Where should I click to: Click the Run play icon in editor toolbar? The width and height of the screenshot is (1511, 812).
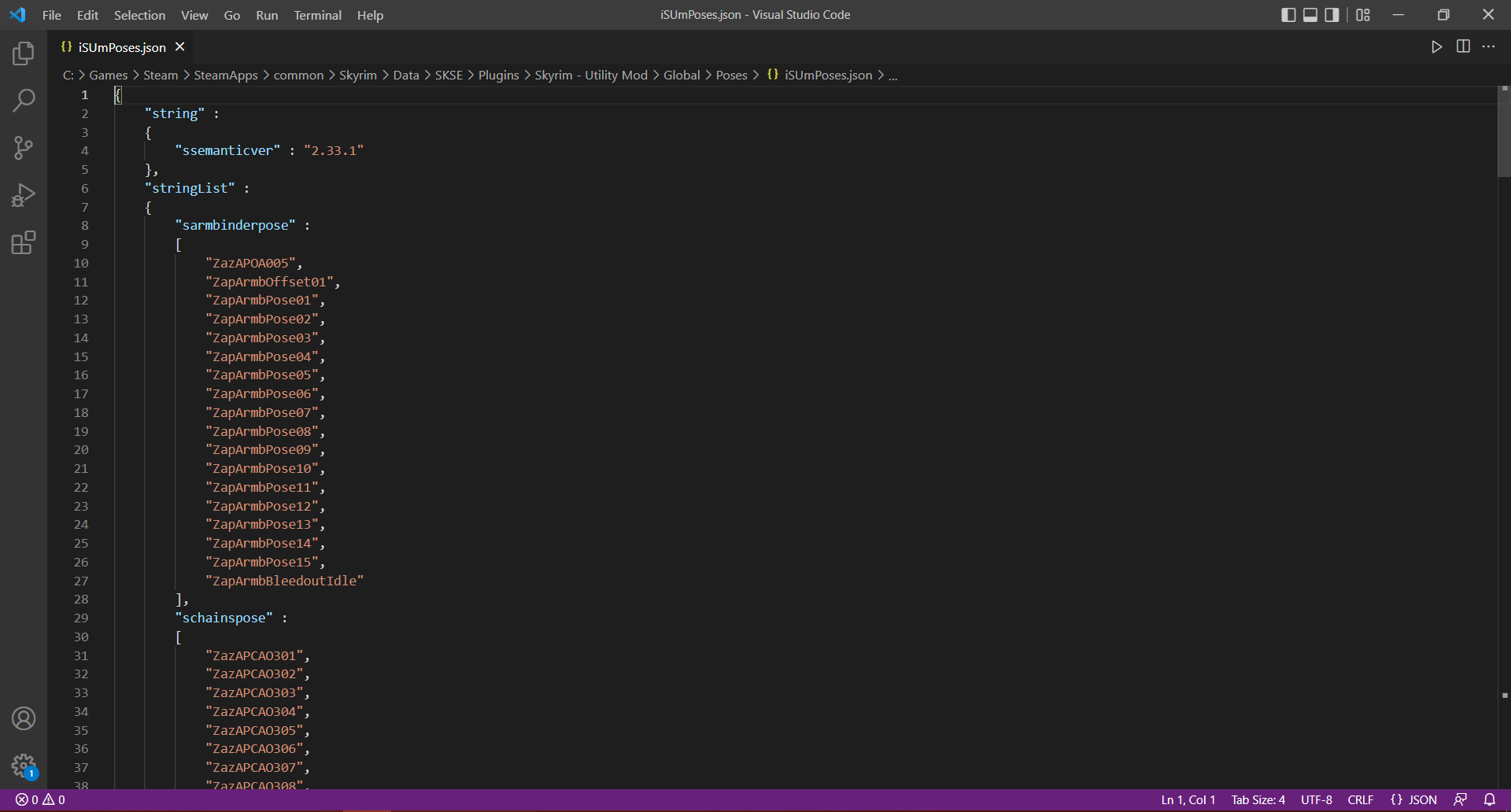(1437, 47)
